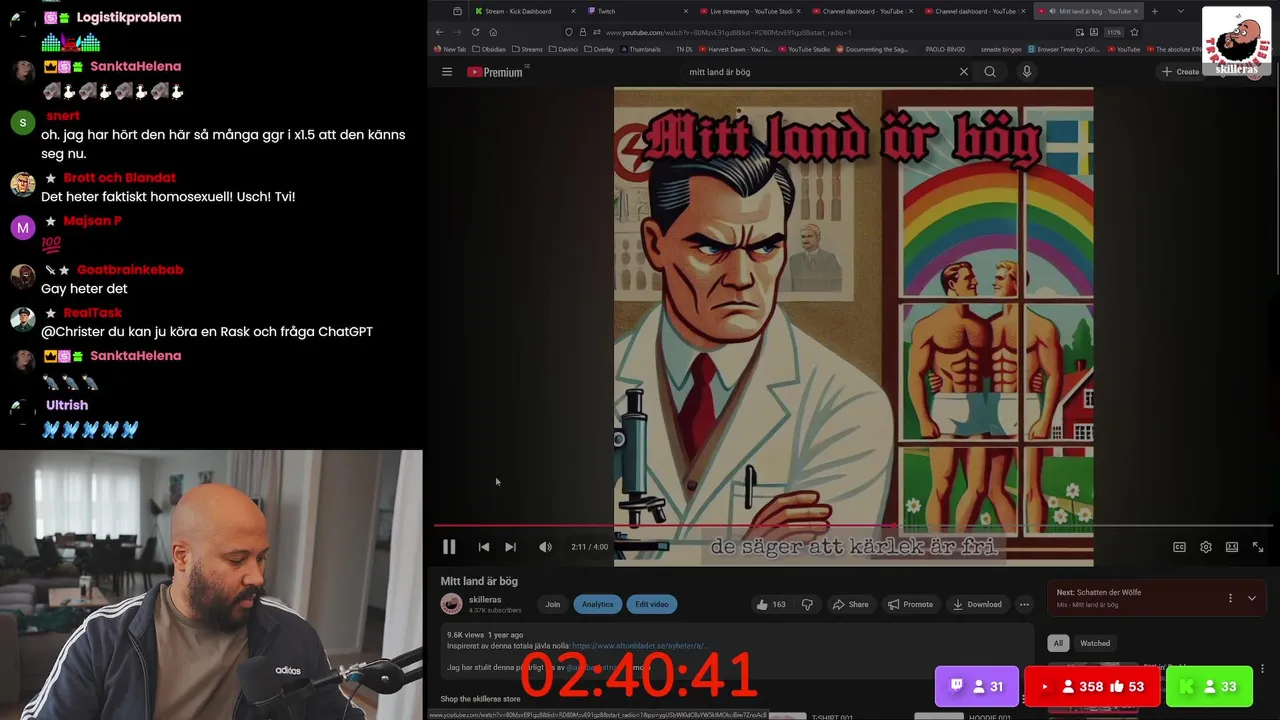Open video Analytics
Image resolution: width=1280 pixels, height=720 pixels.
[597, 604]
